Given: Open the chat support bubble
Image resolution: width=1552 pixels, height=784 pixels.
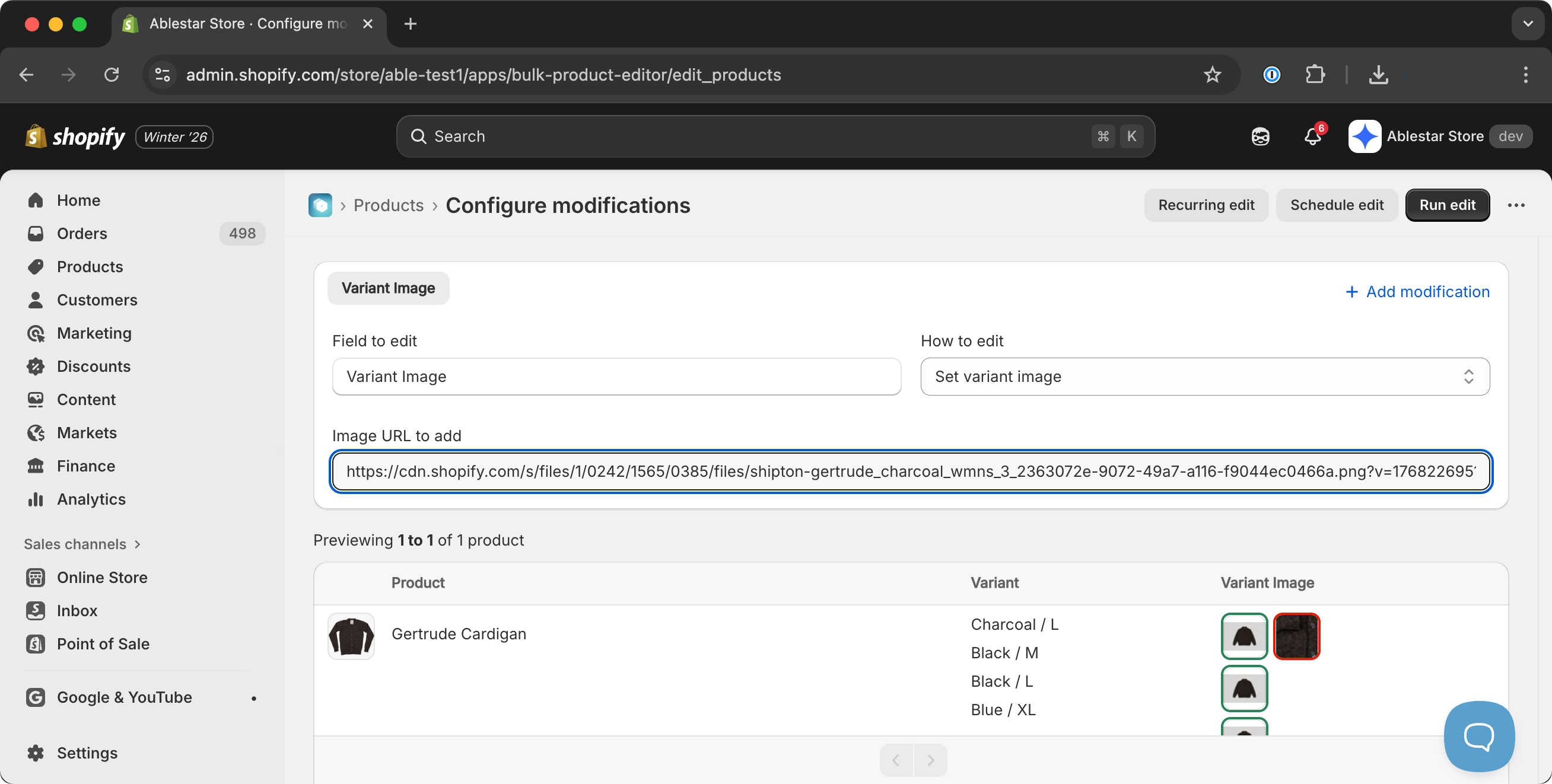Looking at the screenshot, I should (1478, 735).
